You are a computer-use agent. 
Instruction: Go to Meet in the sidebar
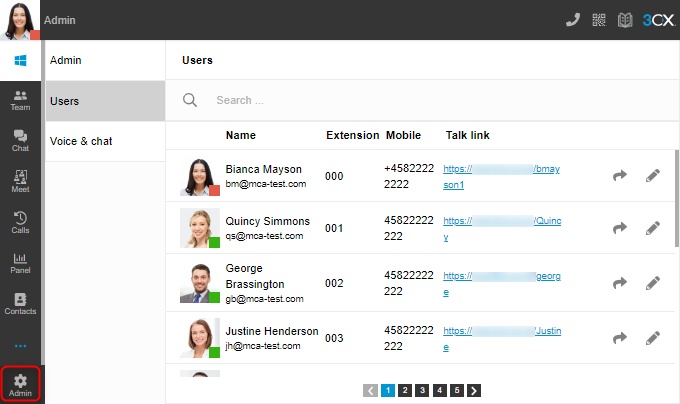click(x=20, y=181)
